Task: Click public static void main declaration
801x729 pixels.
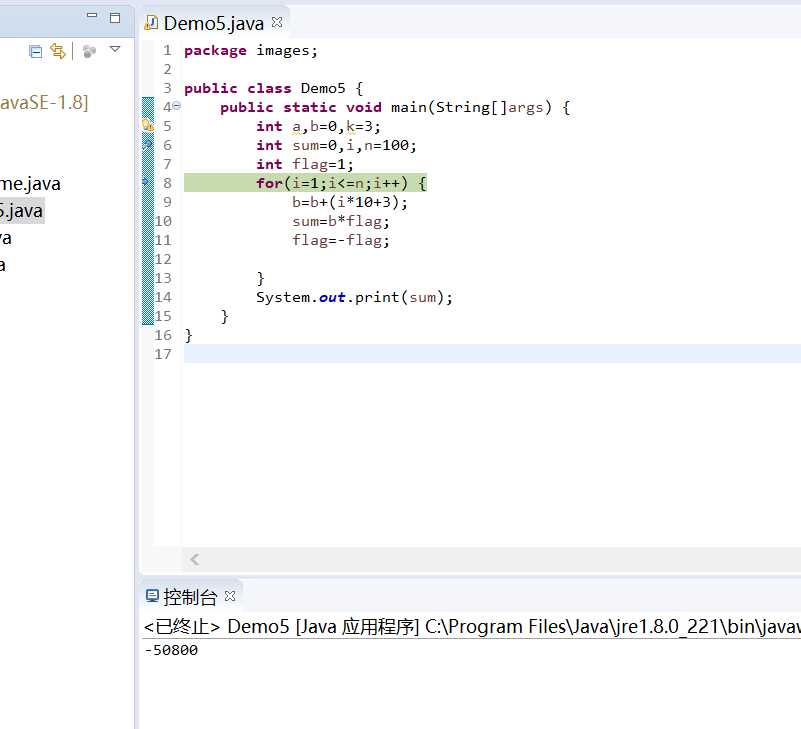Action: point(395,107)
